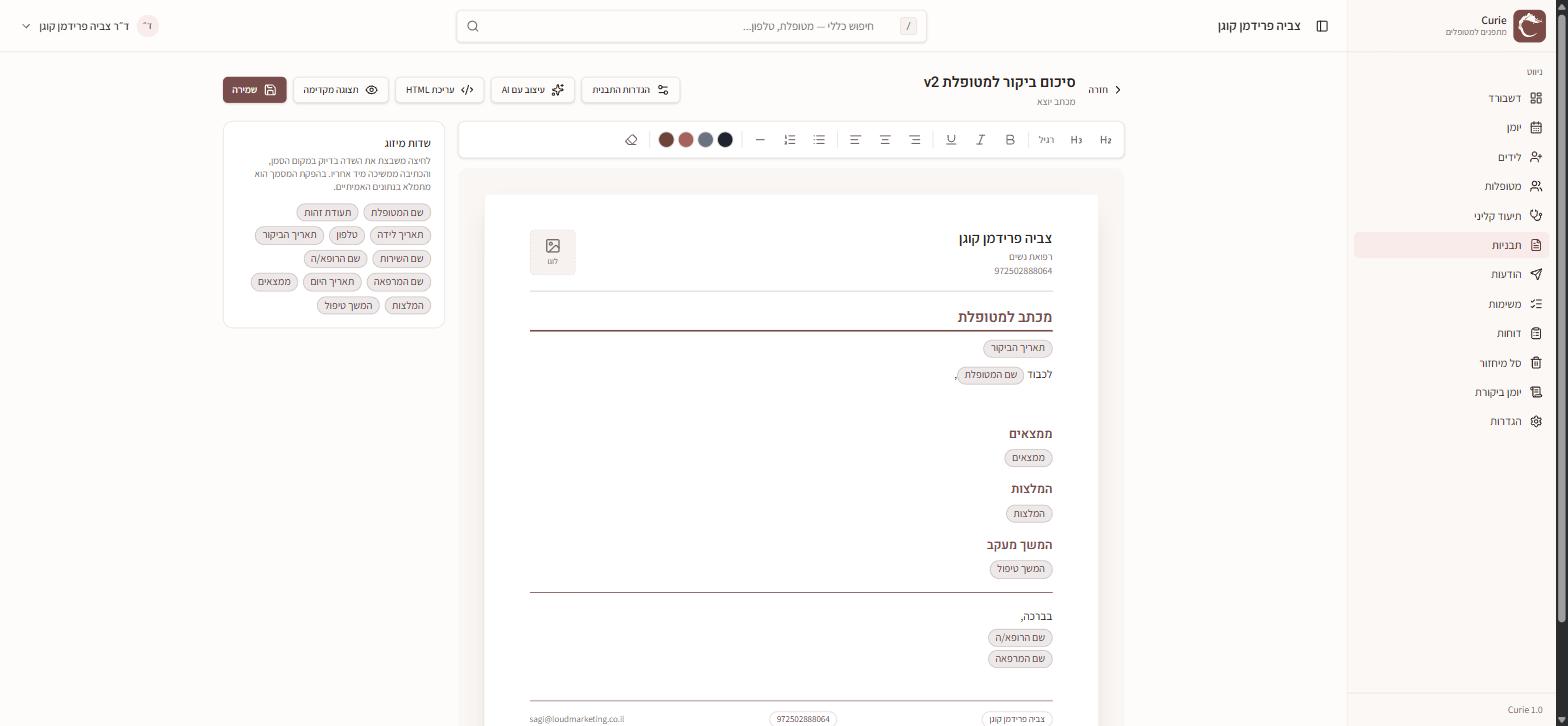Image resolution: width=1568 pixels, height=726 pixels.
Task: Toggle bold formatting
Action: (1010, 140)
